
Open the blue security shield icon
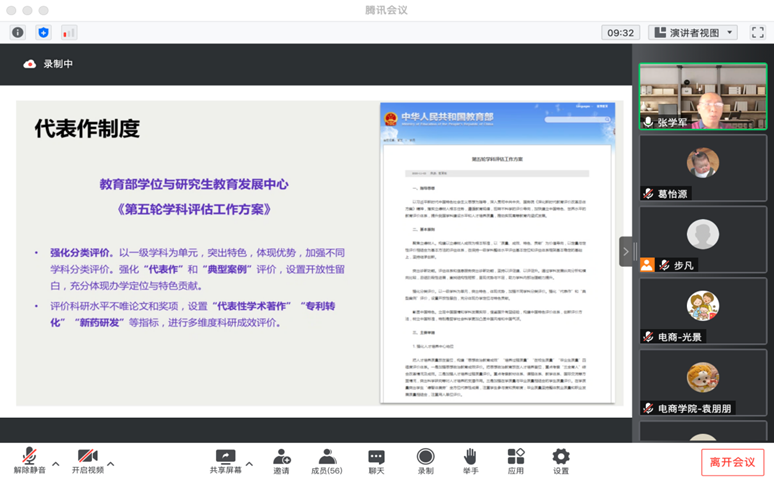43,32
